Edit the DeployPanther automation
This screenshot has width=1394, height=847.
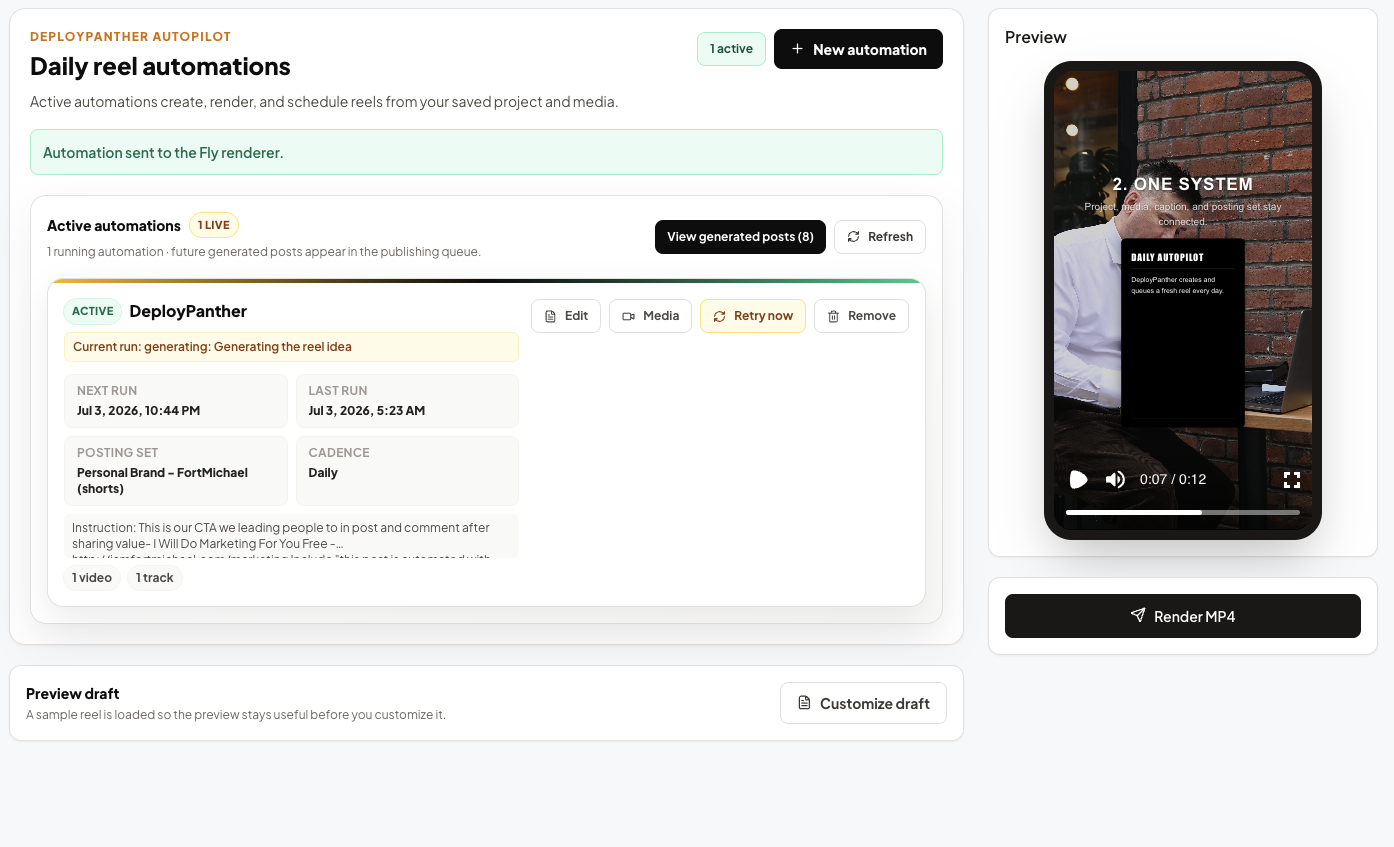(x=566, y=316)
